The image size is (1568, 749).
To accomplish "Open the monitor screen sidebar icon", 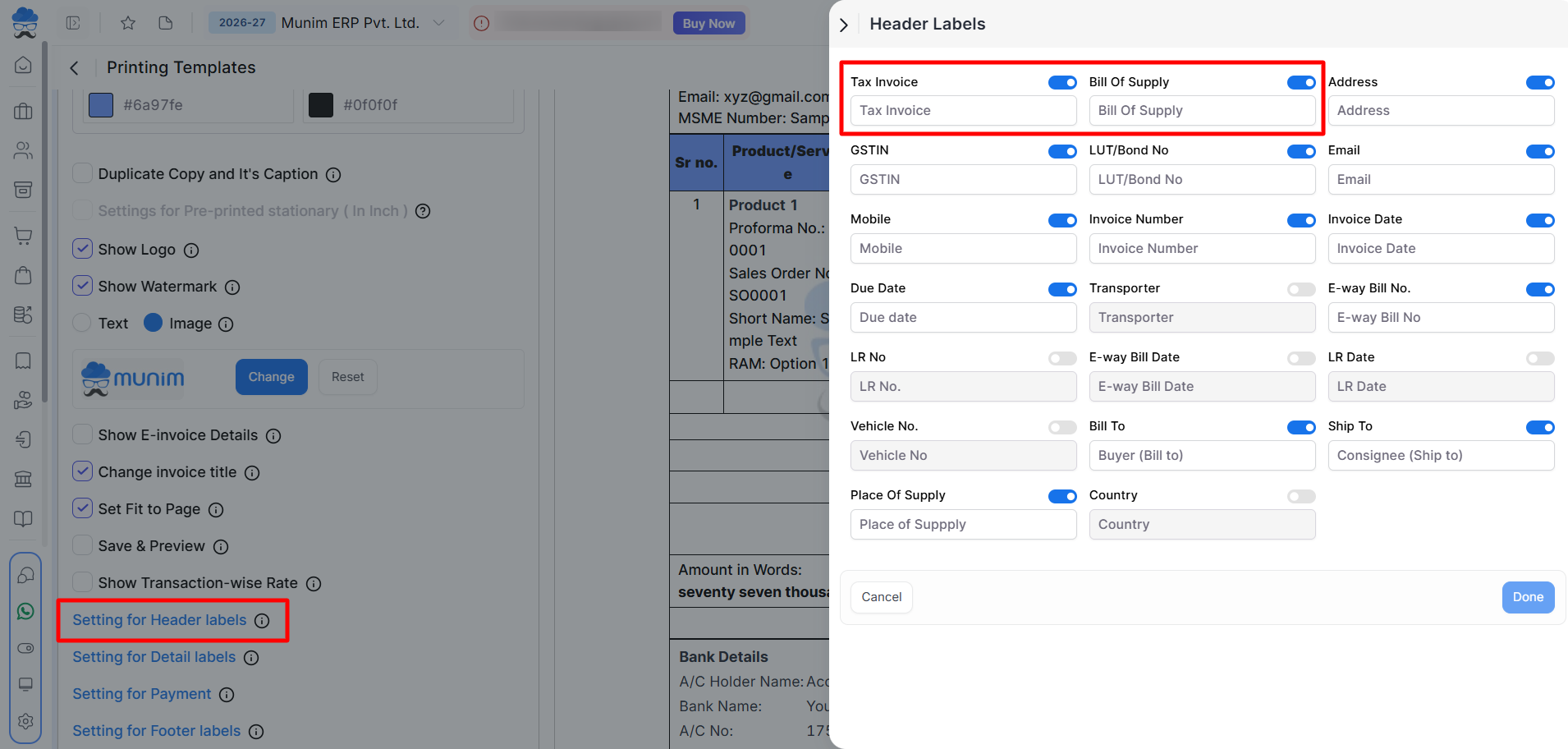I will tap(25, 684).
